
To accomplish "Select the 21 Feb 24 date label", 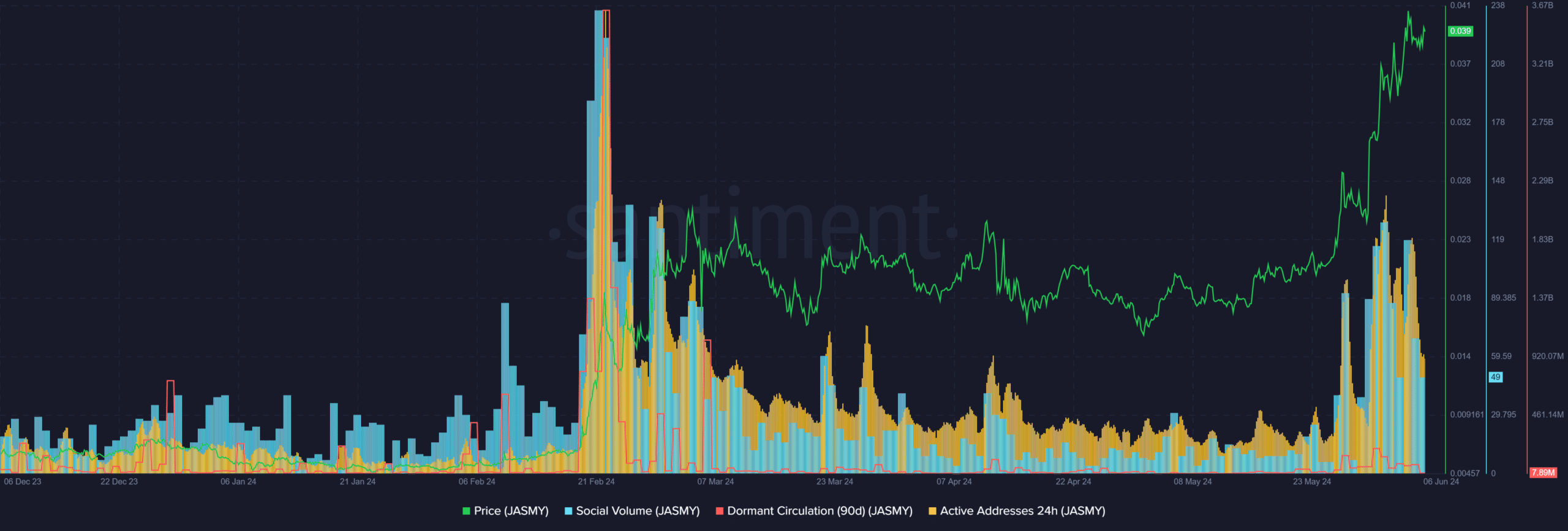I will click(x=596, y=482).
